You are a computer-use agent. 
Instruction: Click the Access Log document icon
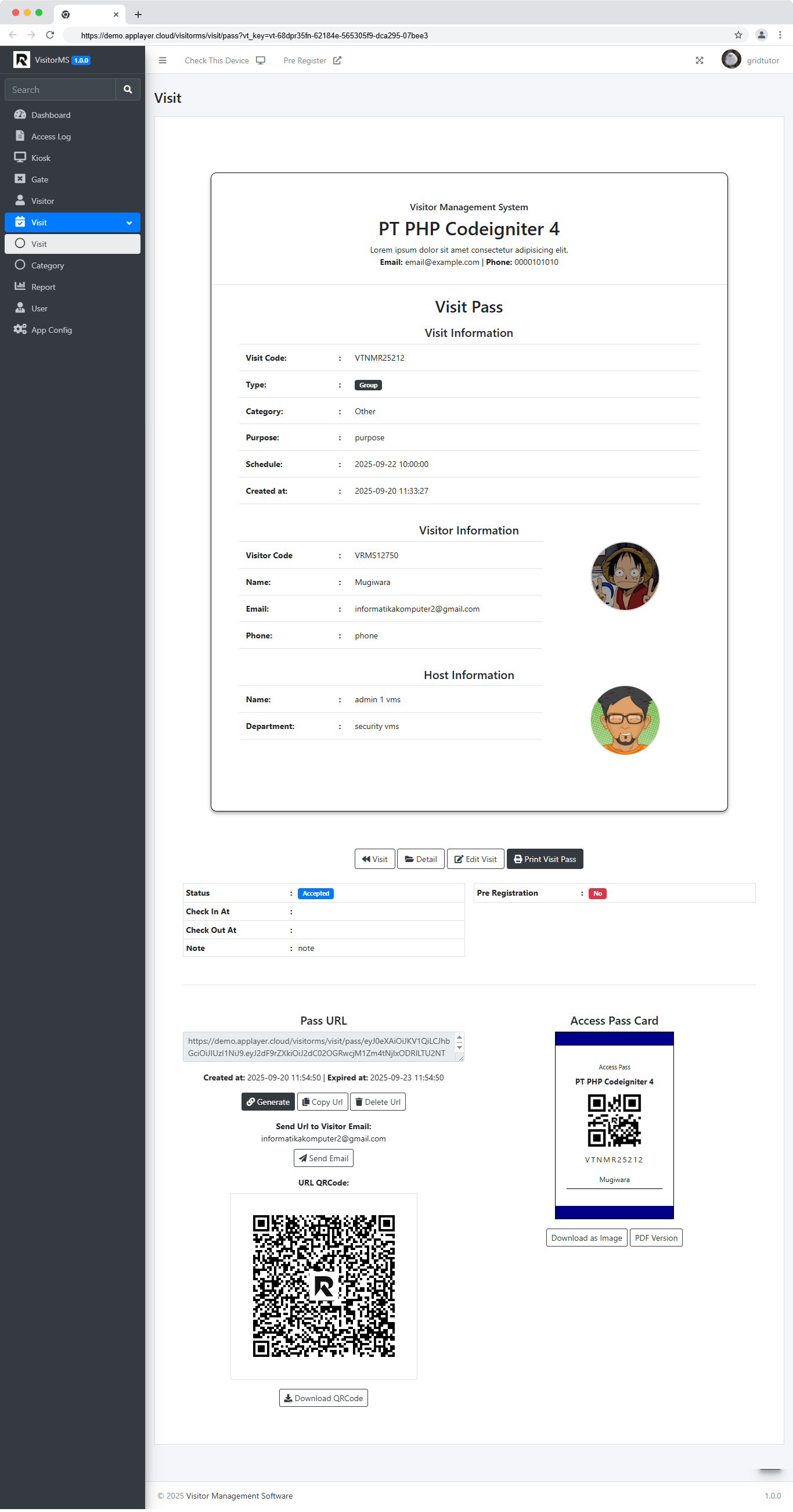pyautogui.click(x=20, y=135)
